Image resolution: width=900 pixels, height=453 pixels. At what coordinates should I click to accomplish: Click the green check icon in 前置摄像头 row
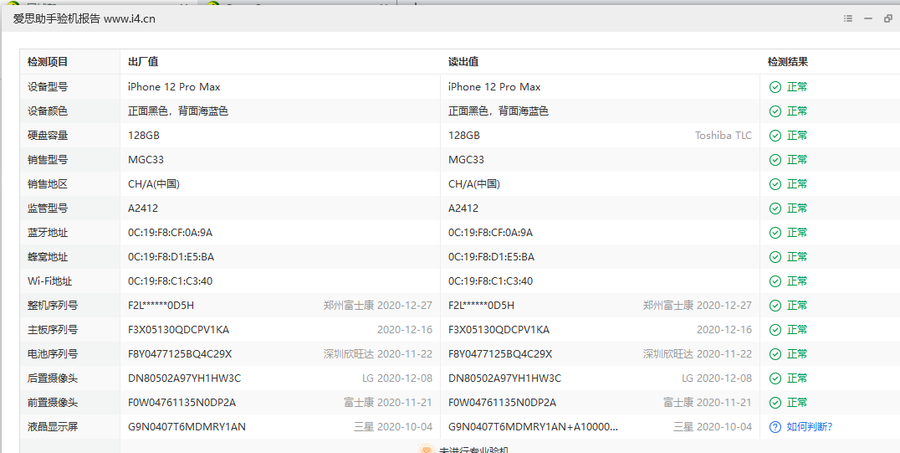[775, 402]
